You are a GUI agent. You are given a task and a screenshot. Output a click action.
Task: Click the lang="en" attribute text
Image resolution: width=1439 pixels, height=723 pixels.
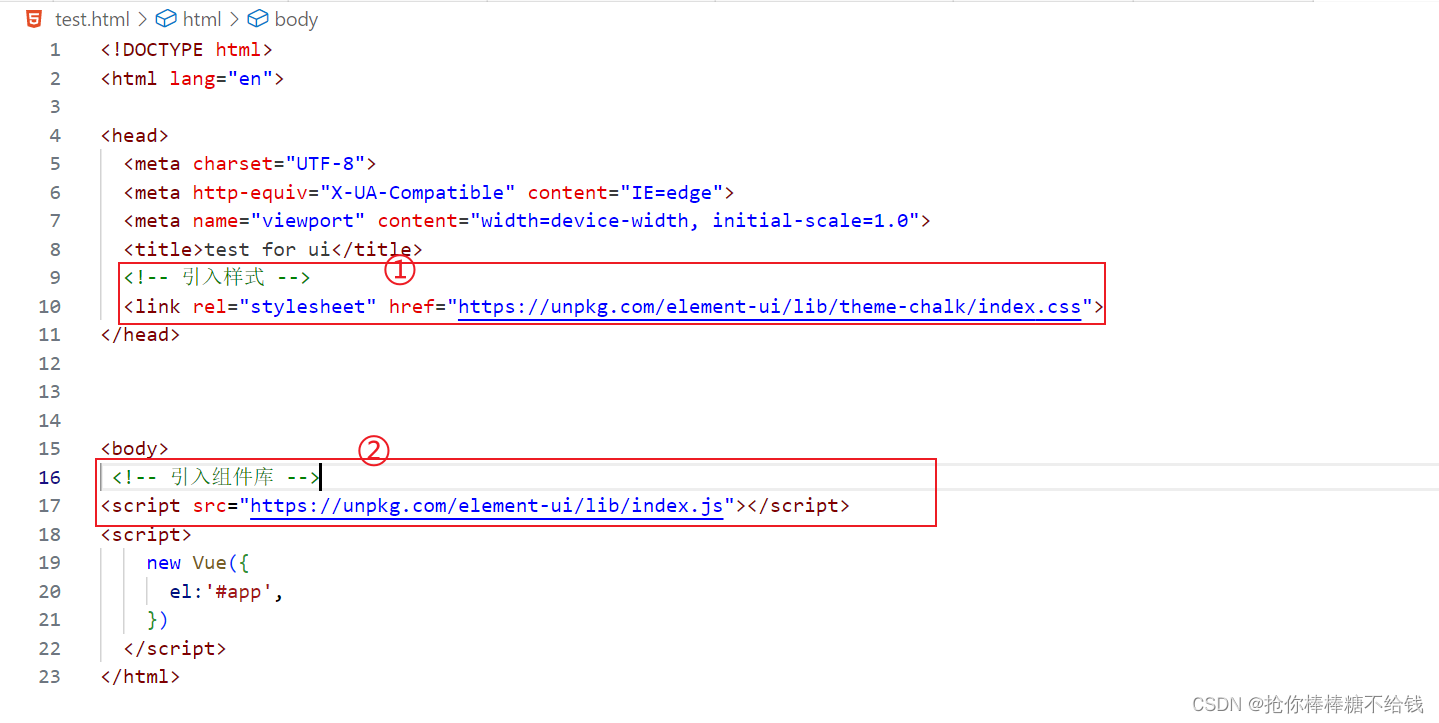click(221, 78)
